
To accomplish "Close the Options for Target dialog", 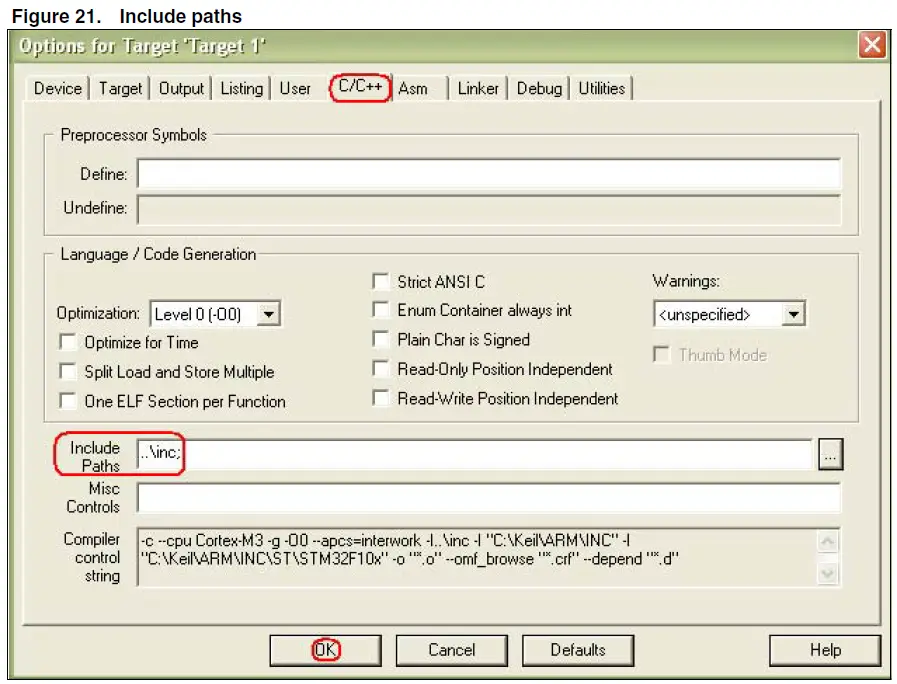I will click(873, 45).
